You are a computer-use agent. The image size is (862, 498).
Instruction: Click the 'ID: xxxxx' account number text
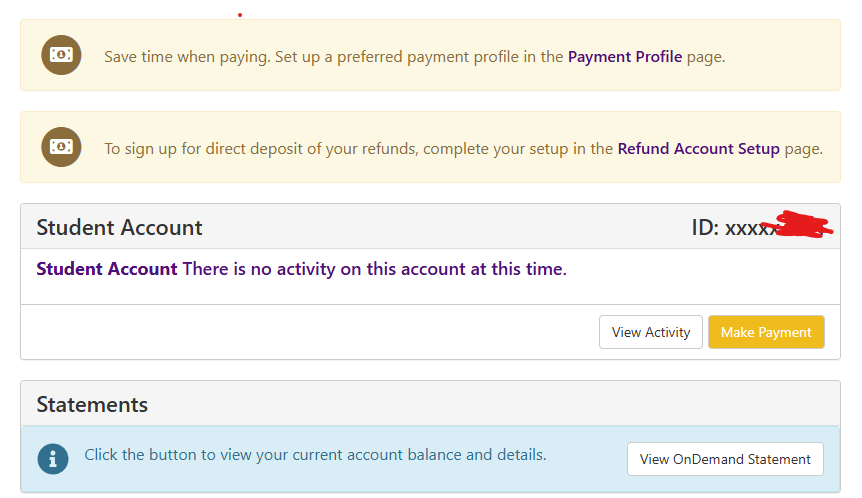click(734, 228)
